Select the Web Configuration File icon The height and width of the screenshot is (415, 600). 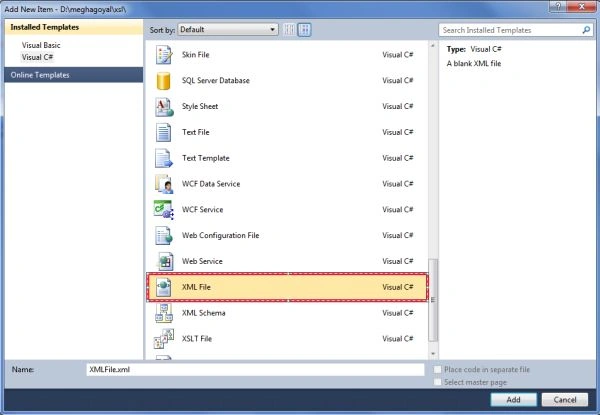(x=164, y=236)
